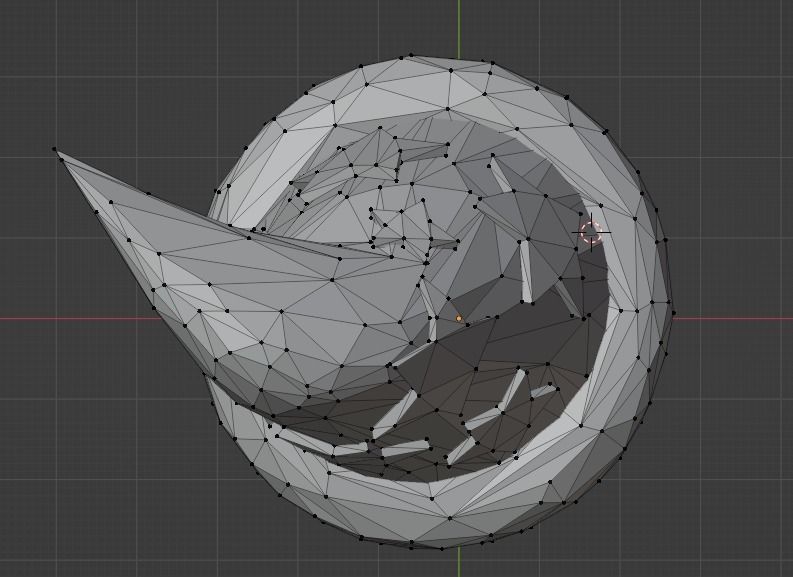
Task: Click the orange object origin dot
Action: pos(459,319)
